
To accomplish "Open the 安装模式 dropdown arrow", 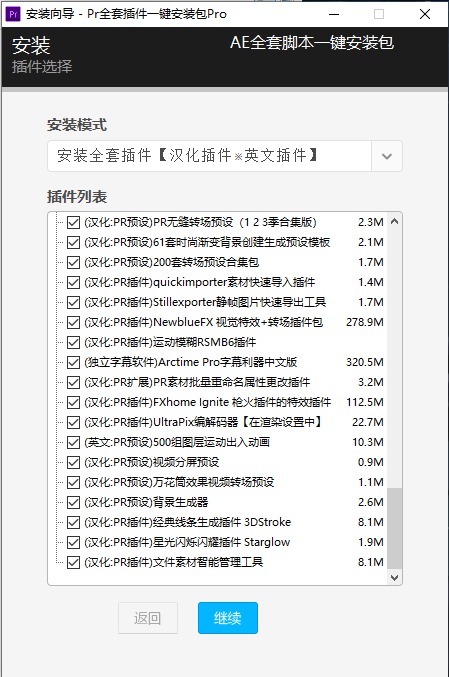I will (386, 156).
